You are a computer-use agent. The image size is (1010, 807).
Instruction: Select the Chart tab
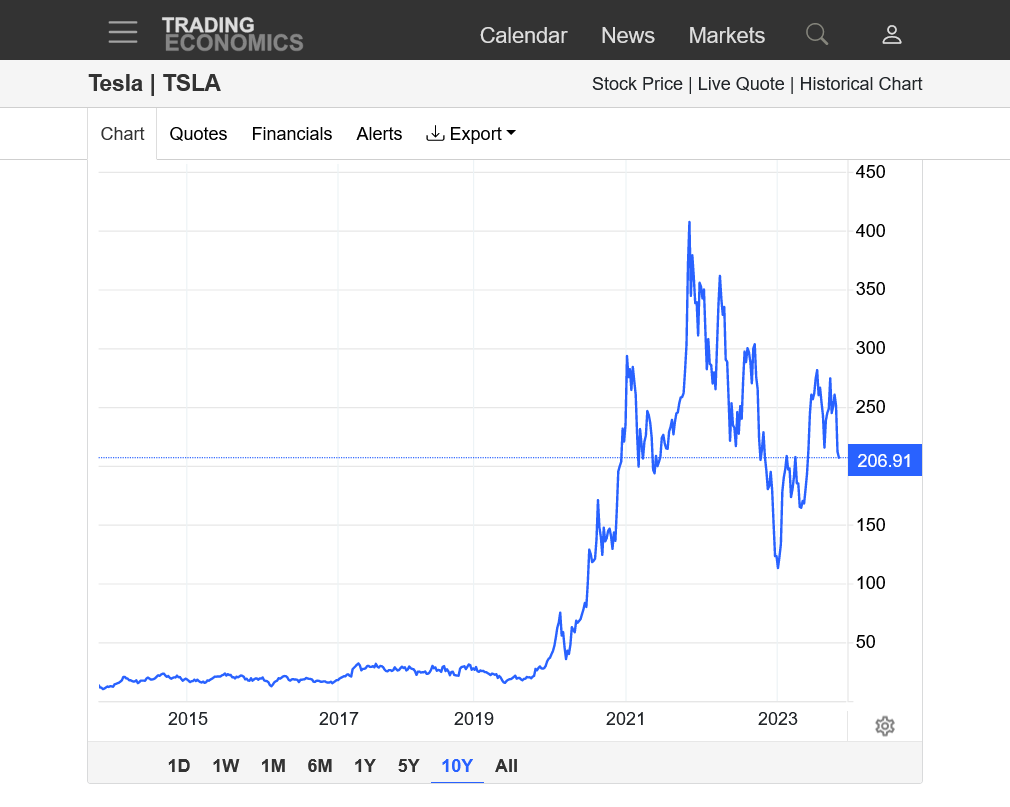(x=122, y=134)
